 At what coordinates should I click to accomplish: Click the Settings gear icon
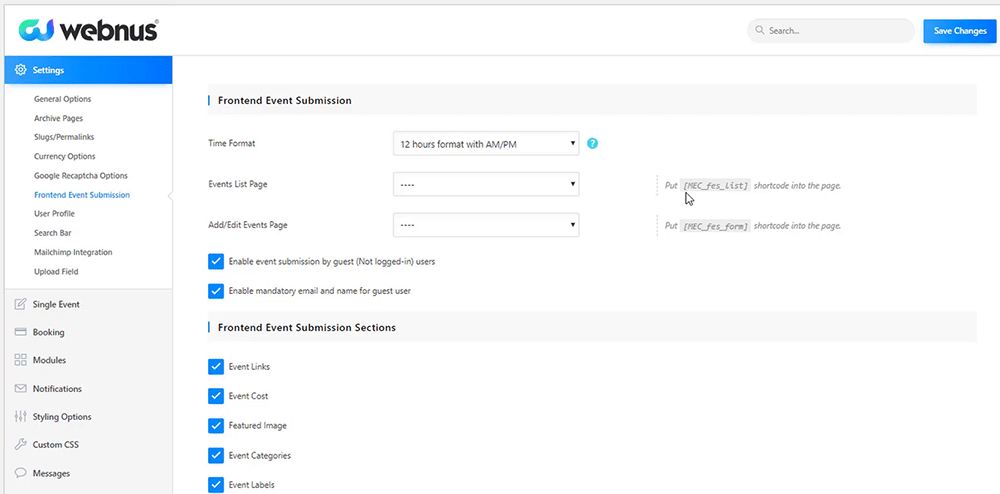point(20,70)
